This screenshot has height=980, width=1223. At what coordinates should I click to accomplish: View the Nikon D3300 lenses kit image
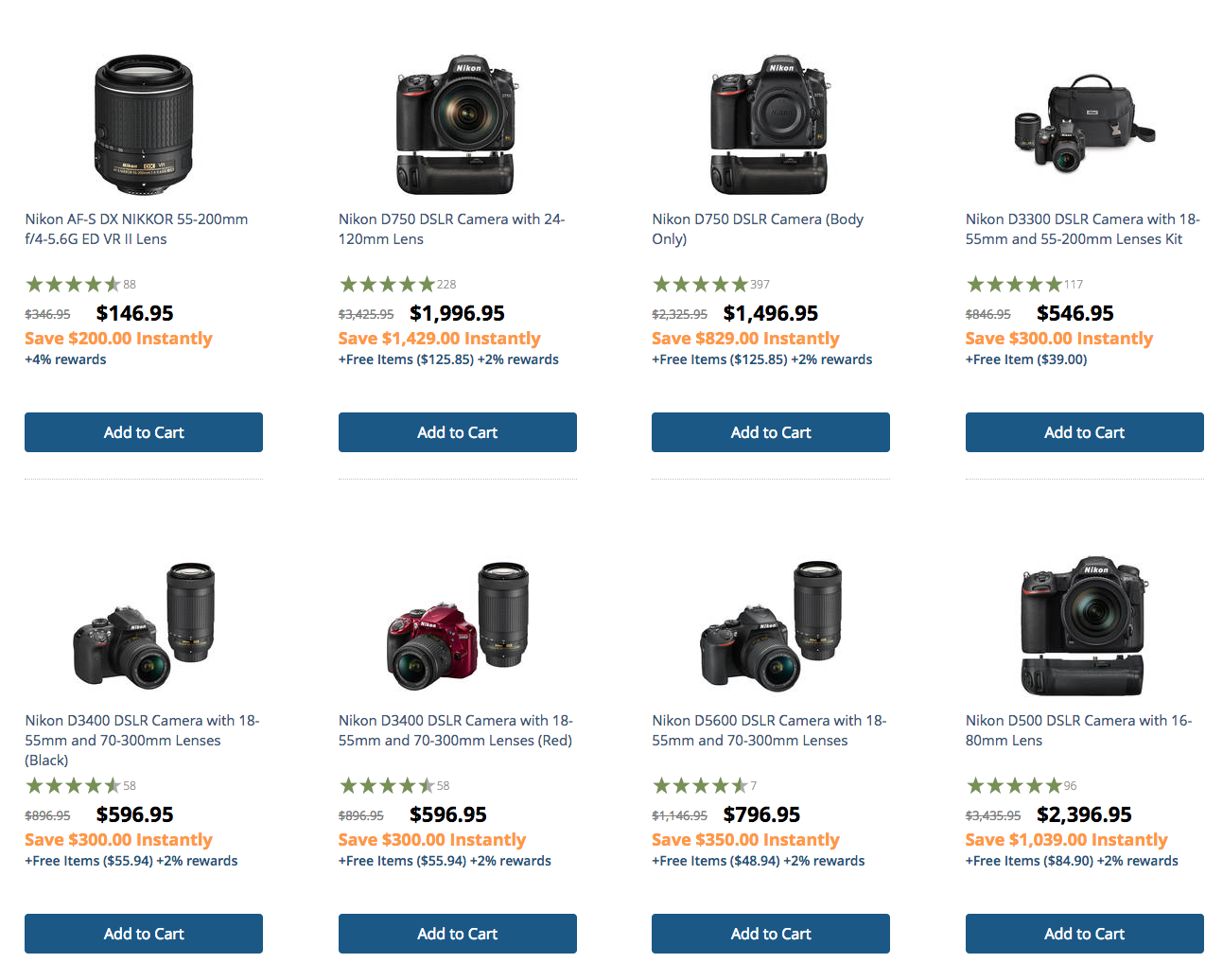(x=1084, y=124)
